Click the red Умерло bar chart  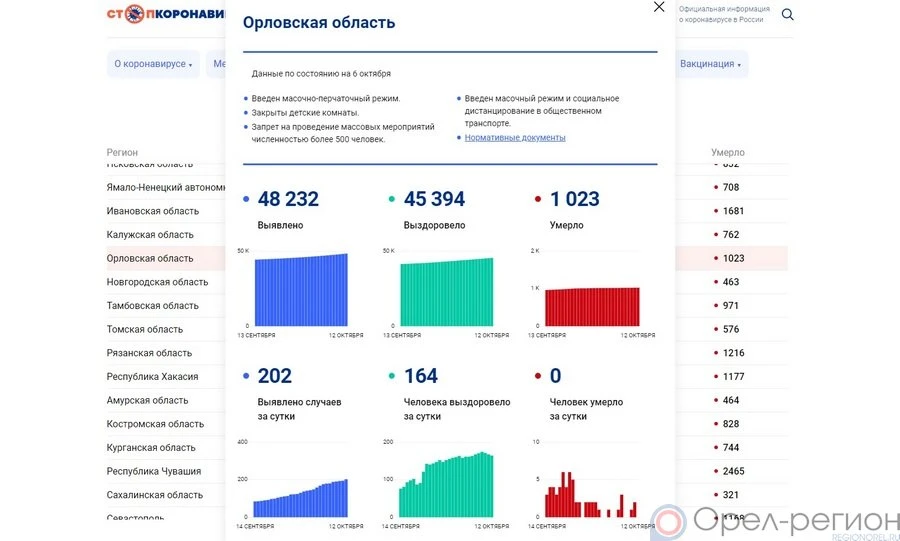(x=593, y=306)
